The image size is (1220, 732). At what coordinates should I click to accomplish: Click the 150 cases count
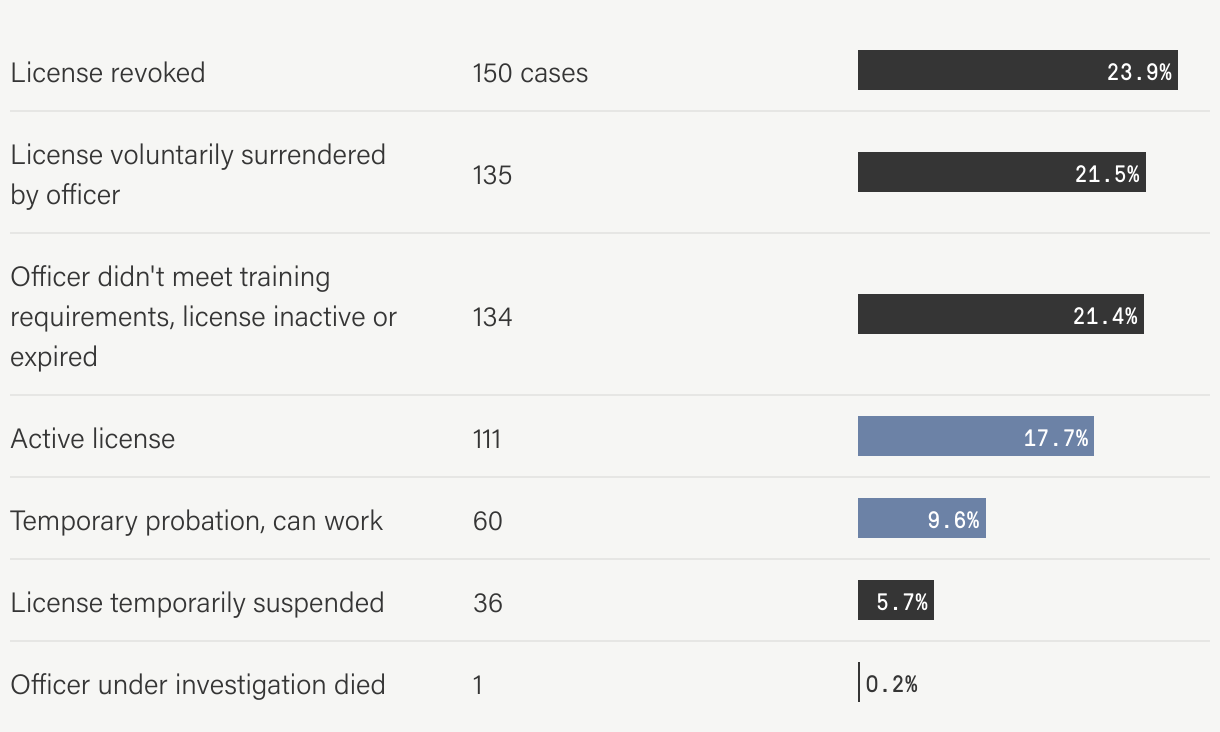coord(530,72)
